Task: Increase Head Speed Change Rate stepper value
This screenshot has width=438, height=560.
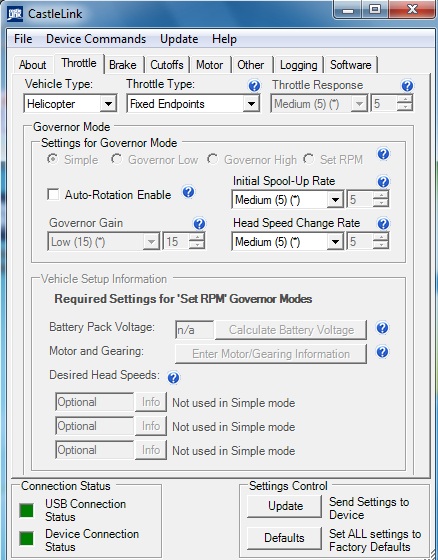Action: pyautogui.click(x=381, y=238)
